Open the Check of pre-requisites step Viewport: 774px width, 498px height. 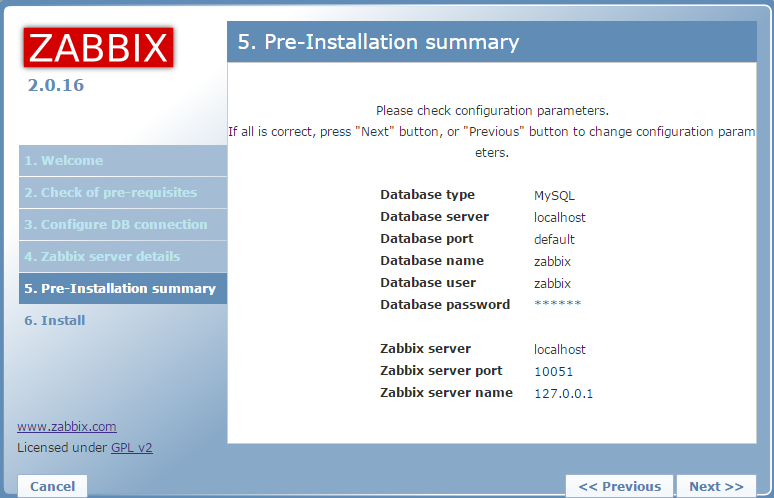coord(111,193)
